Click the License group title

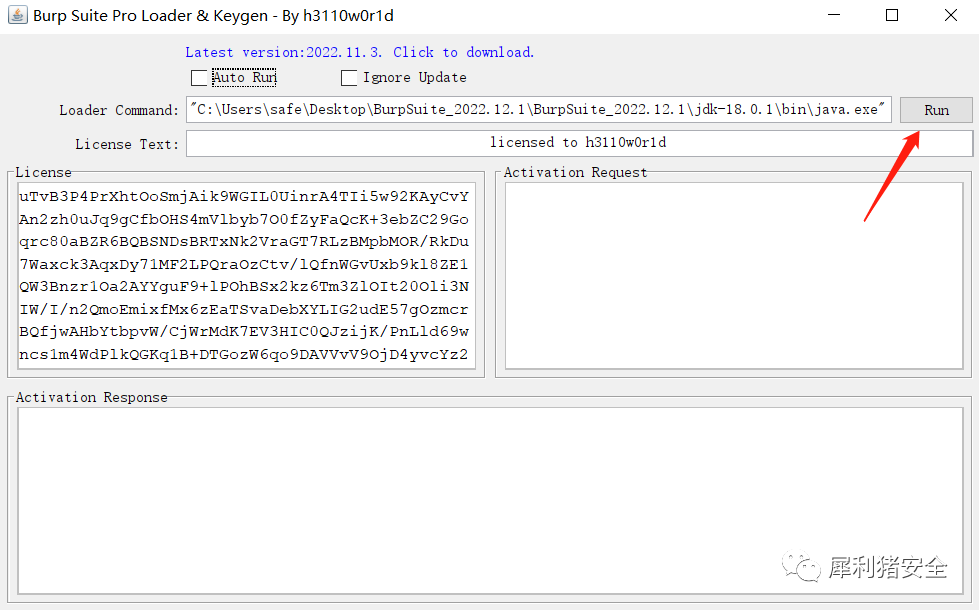tap(44, 172)
